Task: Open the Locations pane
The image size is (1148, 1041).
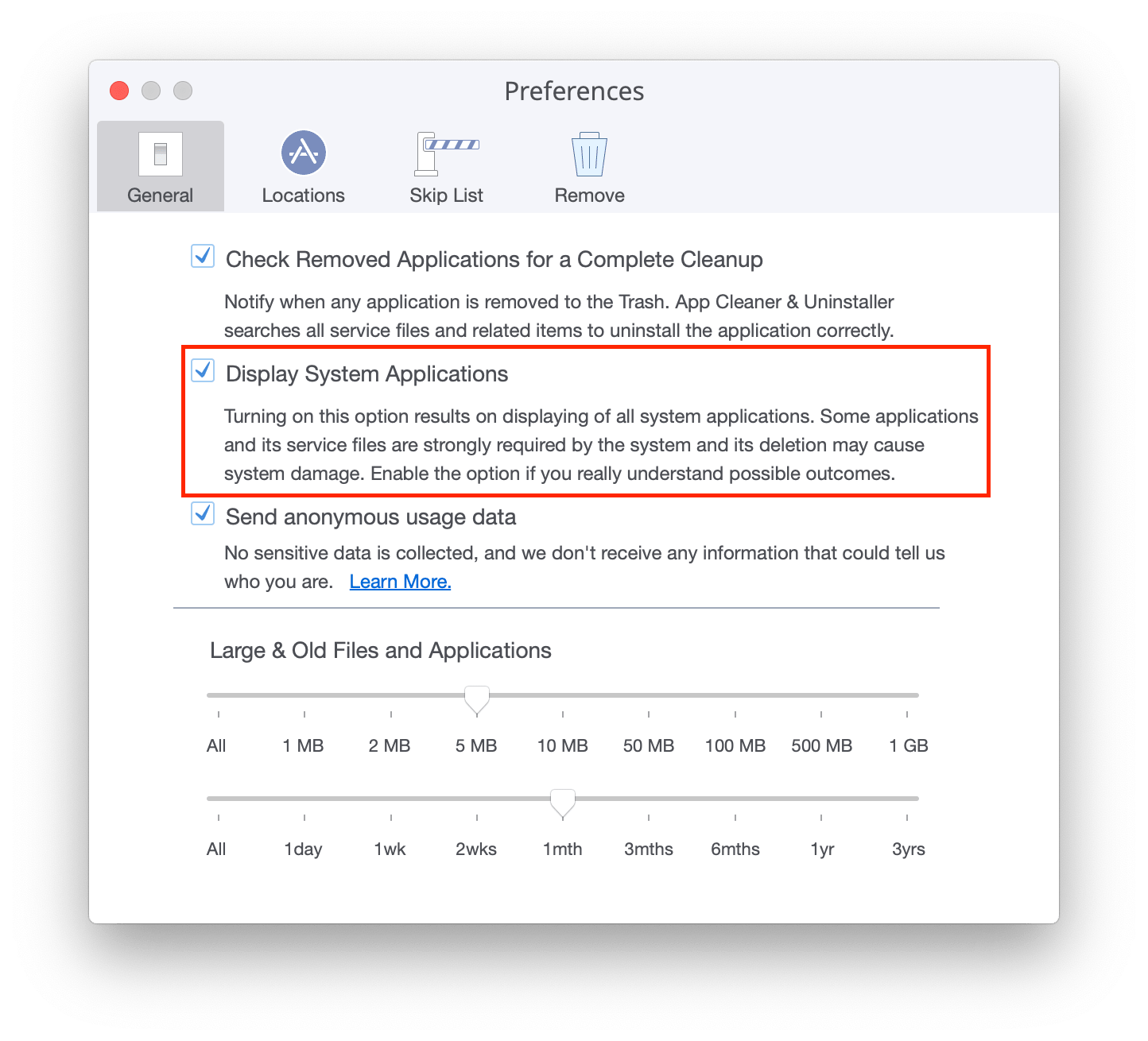Action: pos(303,164)
